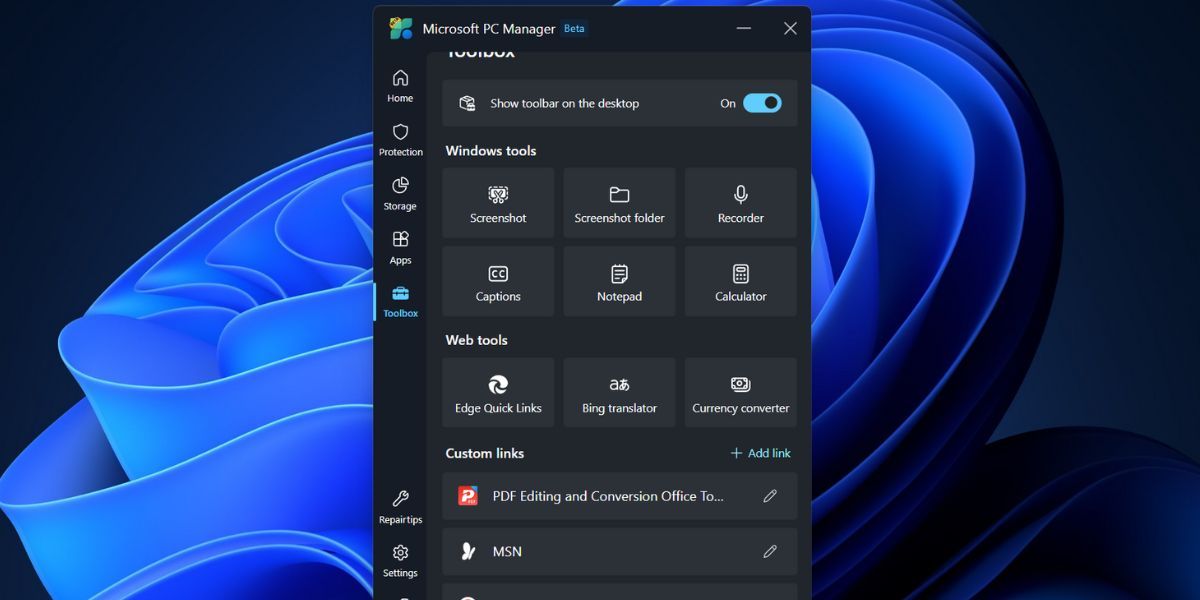Launch the Recorder tool
This screenshot has width=1200, height=600.
(x=740, y=202)
